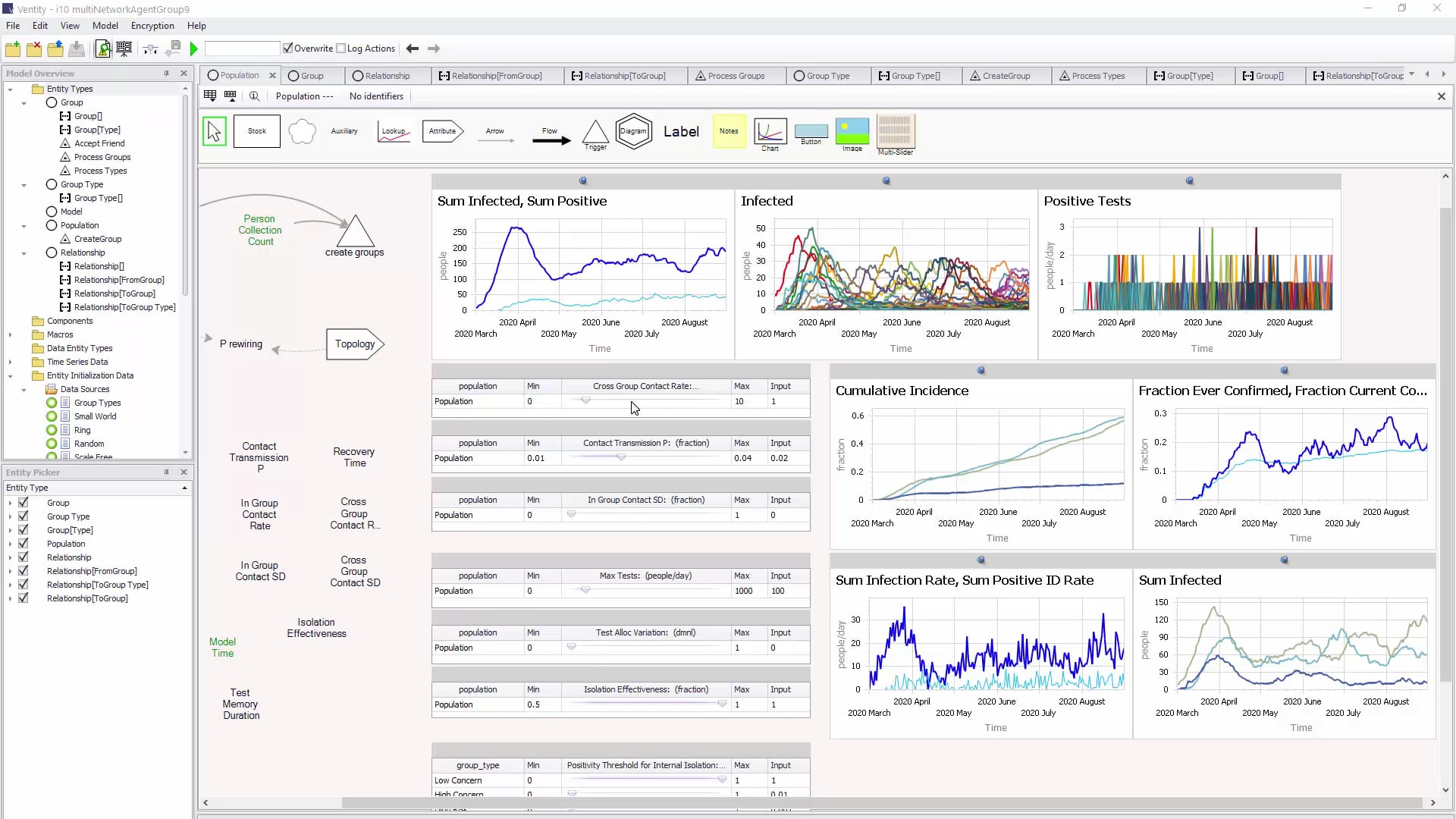Switch to the Relationship tab
Screen dimensions: 1456x819
tap(387, 76)
